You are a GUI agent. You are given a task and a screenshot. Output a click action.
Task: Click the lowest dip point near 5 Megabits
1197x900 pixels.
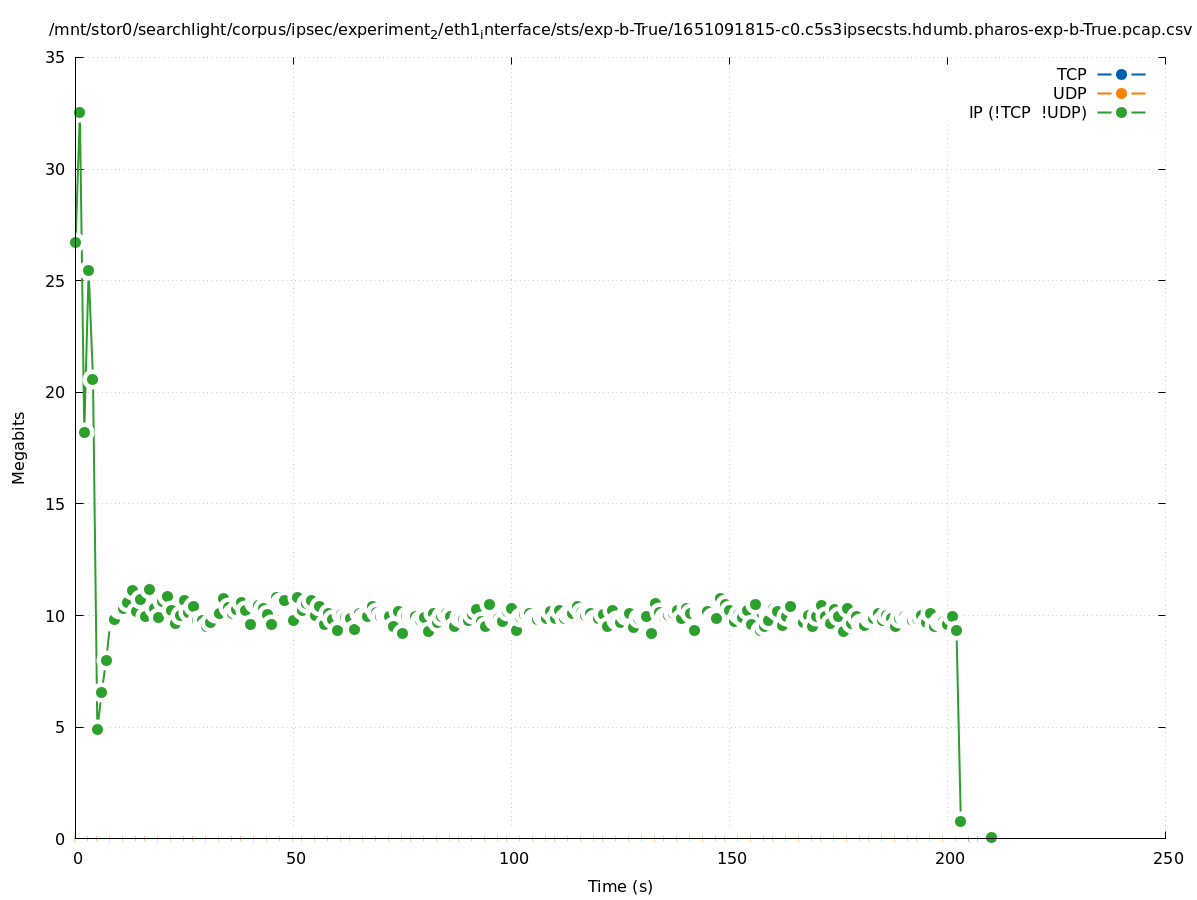click(97, 729)
